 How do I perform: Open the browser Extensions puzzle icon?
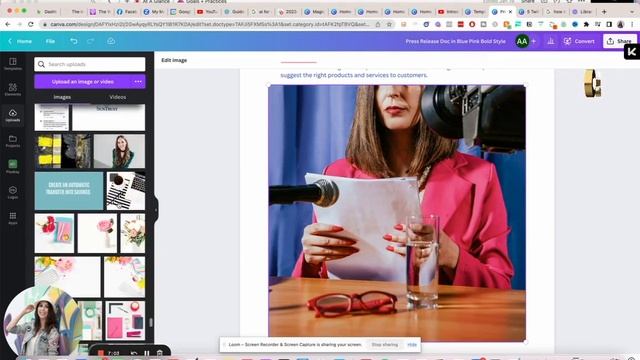point(586,24)
